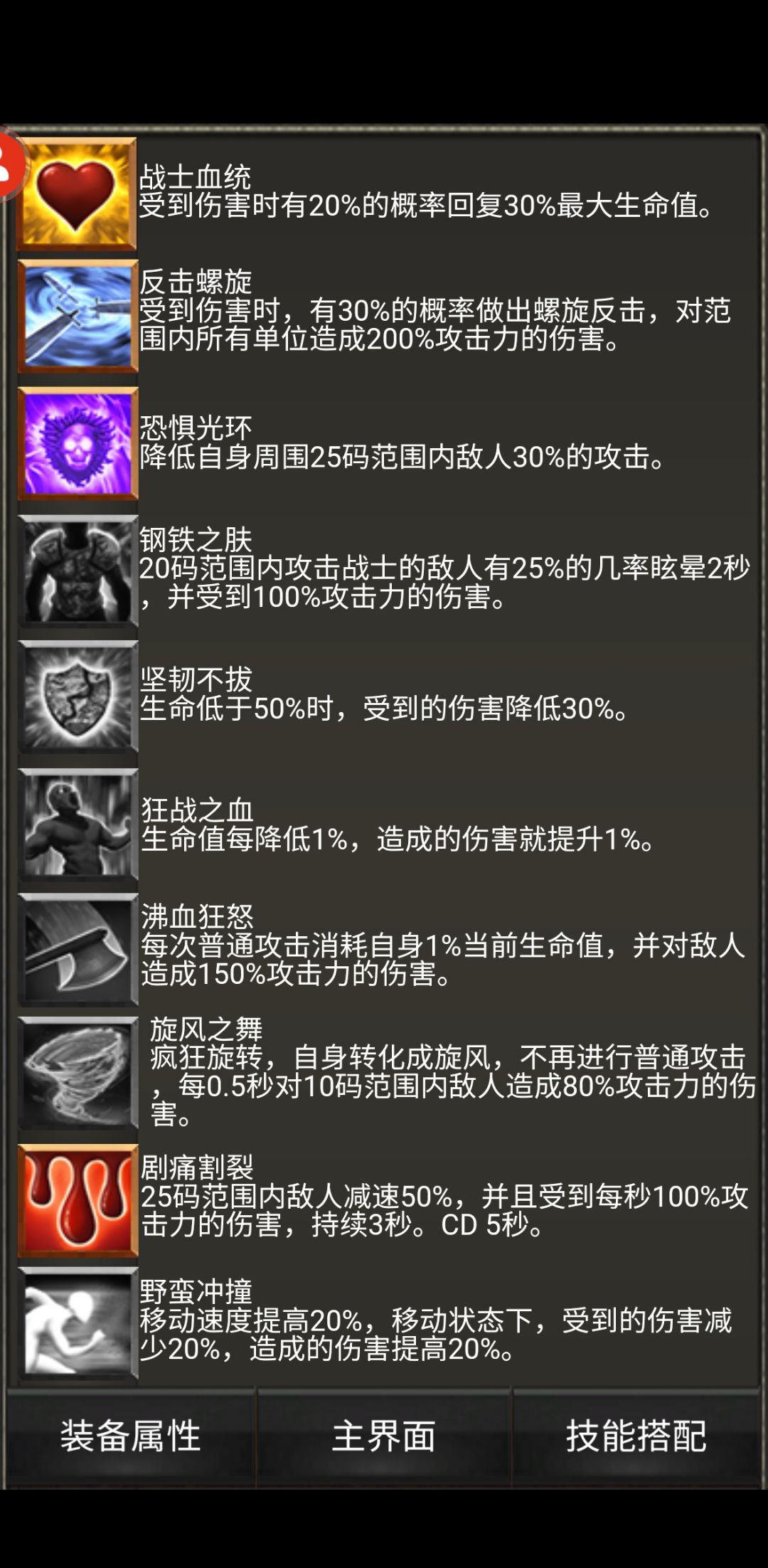
Task: Select the 反击螺旋 sword whirl icon
Action: pyautogui.click(x=78, y=316)
